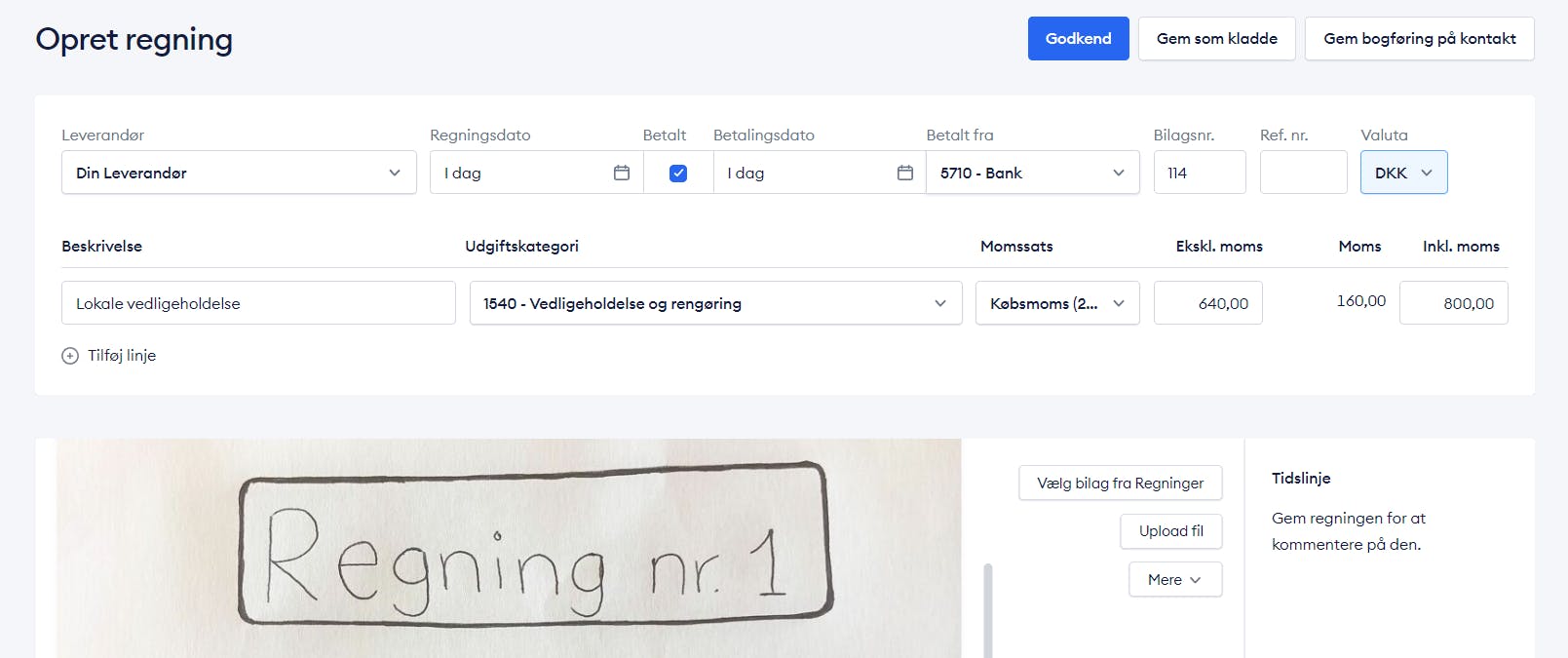The height and width of the screenshot is (658, 1568).
Task: Click the Godkend button
Action: pyautogui.click(x=1078, y=39)
